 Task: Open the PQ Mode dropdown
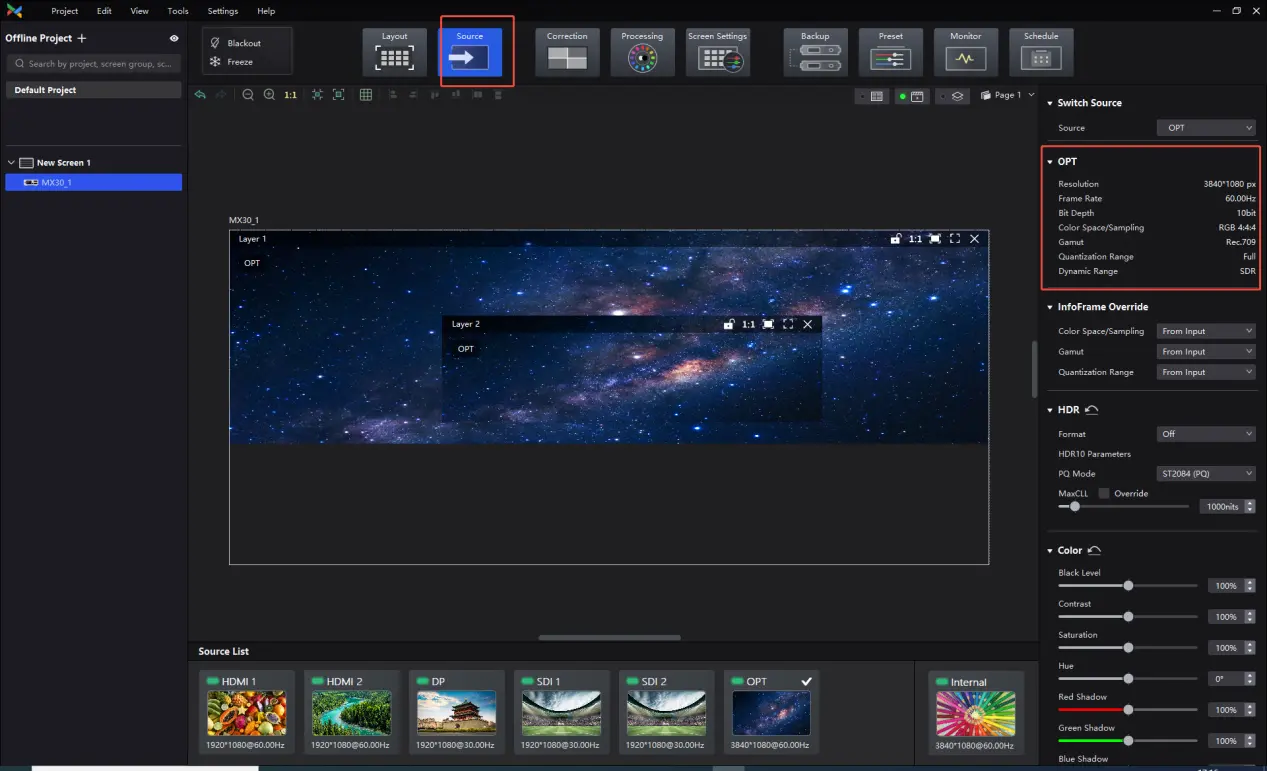(1205, 473)
